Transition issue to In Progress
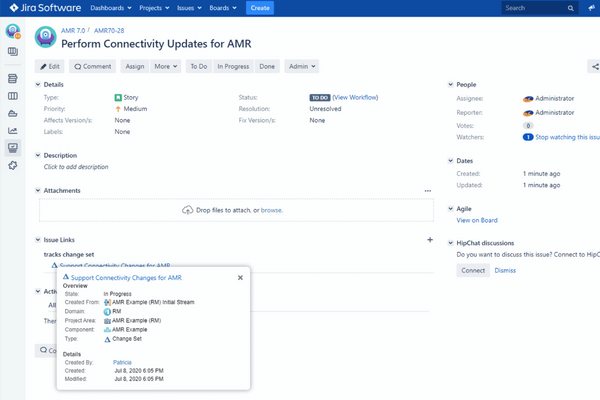 (233, 67)
